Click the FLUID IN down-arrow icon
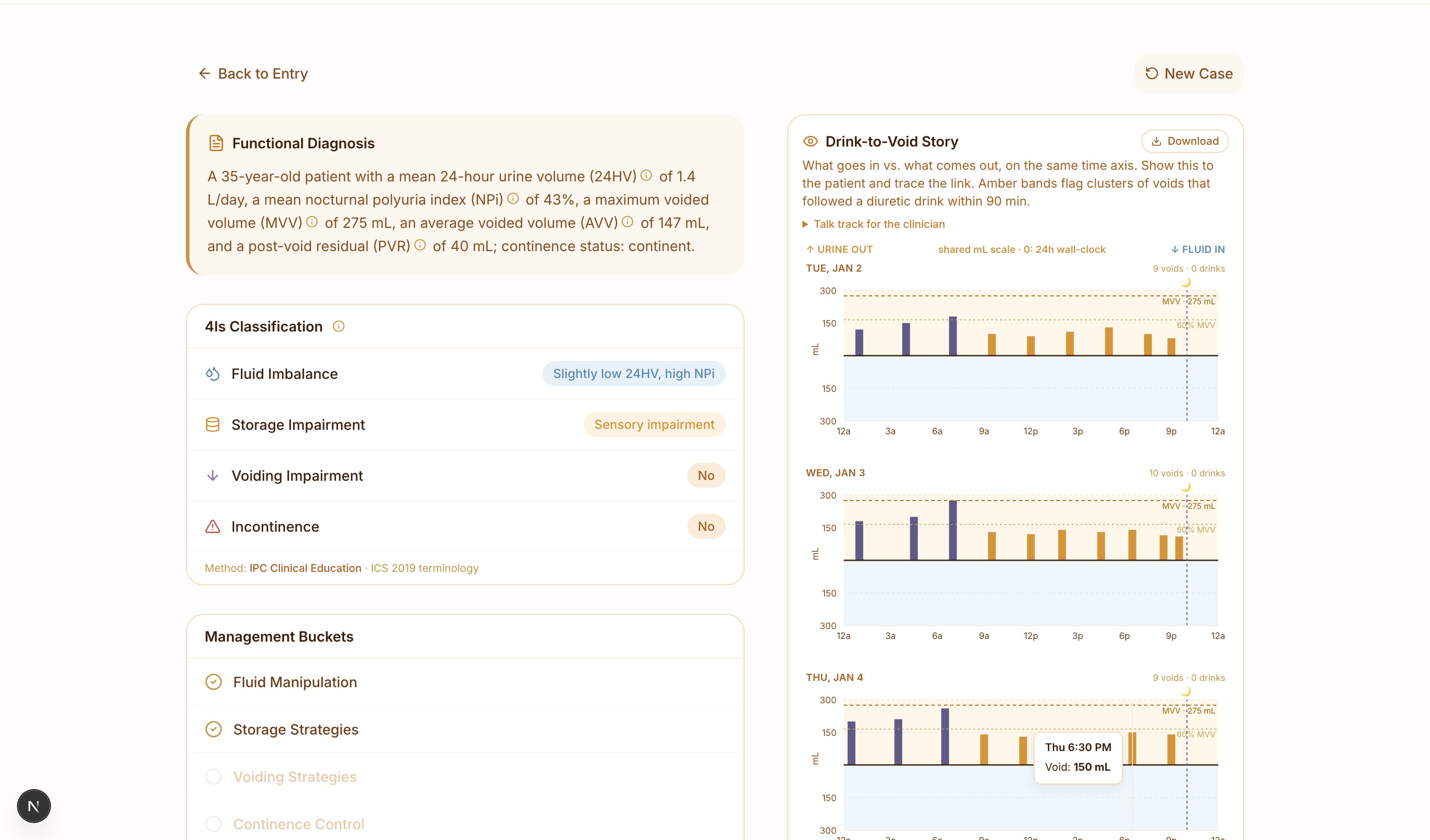 point(1175,249)
